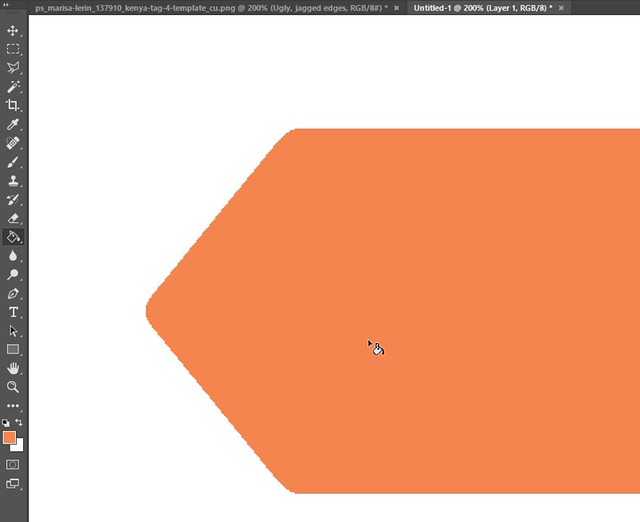Reset to default foreground and background colors

pos(6,423)
